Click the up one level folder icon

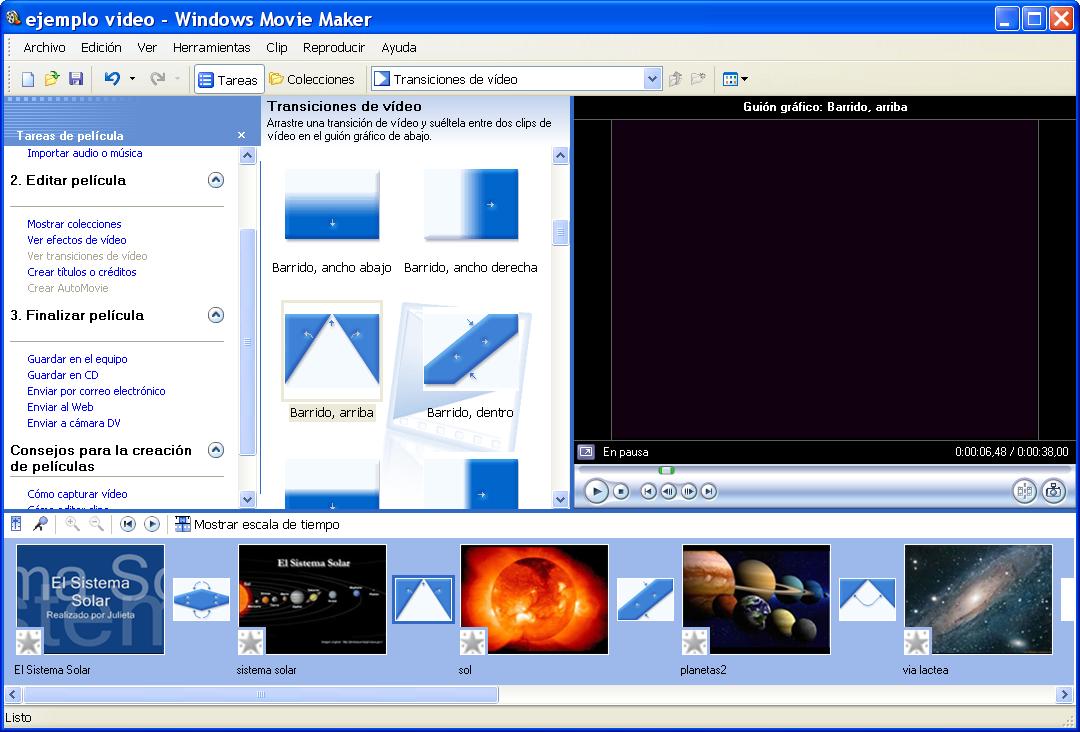click(676, 79)
